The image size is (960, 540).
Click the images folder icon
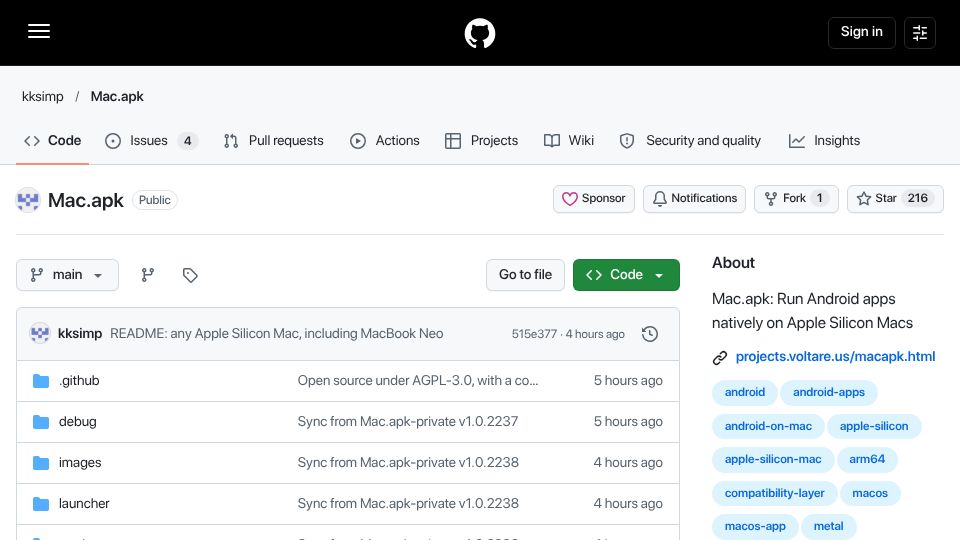pyautogui.click(x=41, y=463)
